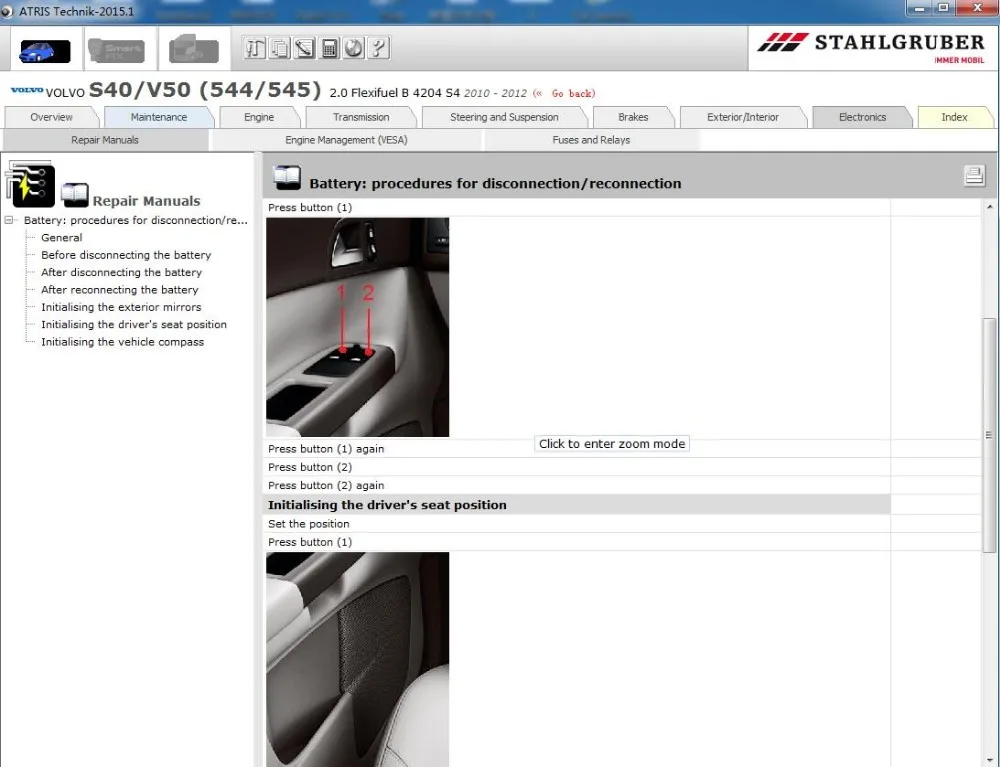This screenshot has height=767, width=1000.
Task: Click the electronics circuit icon in sidebar
Action: [29, 183]
